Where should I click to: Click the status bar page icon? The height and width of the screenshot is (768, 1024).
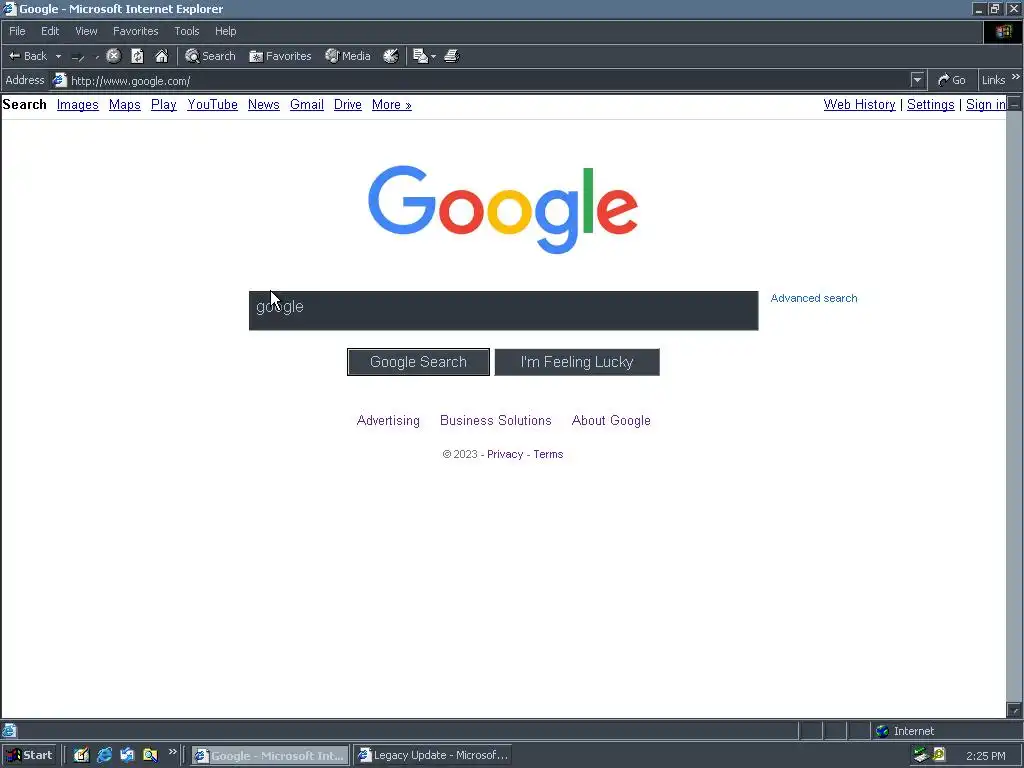tap(9, 731)
